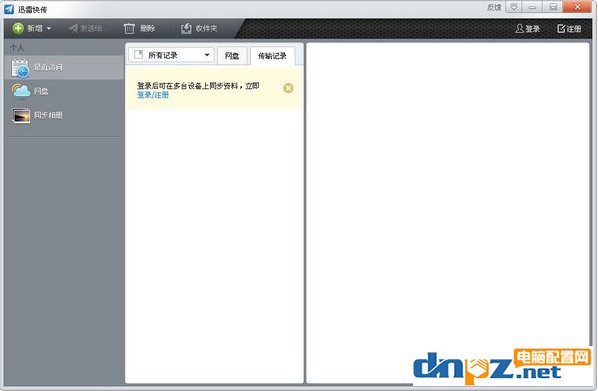Select the 网盘 cloud item in sidebar
Image resolution: width=598 pixels, height=391 pixels.
point(64,91)
